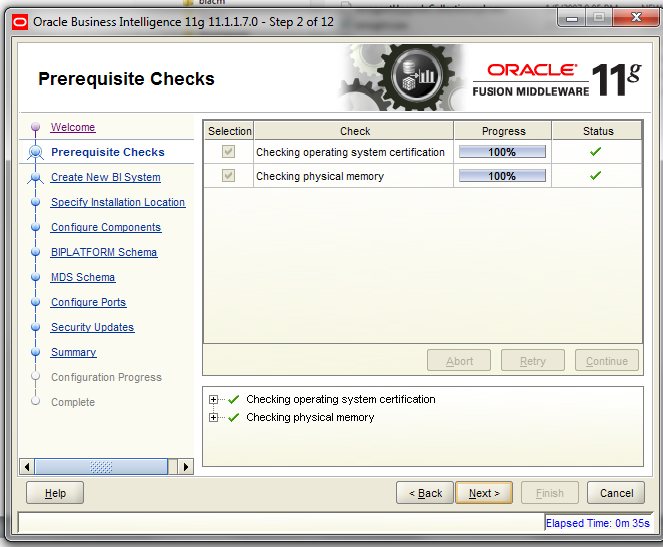The image size is (663, 547).
Task: Click the navigation pane horizontal scrollbar thumb
Action: coord(101,467)
